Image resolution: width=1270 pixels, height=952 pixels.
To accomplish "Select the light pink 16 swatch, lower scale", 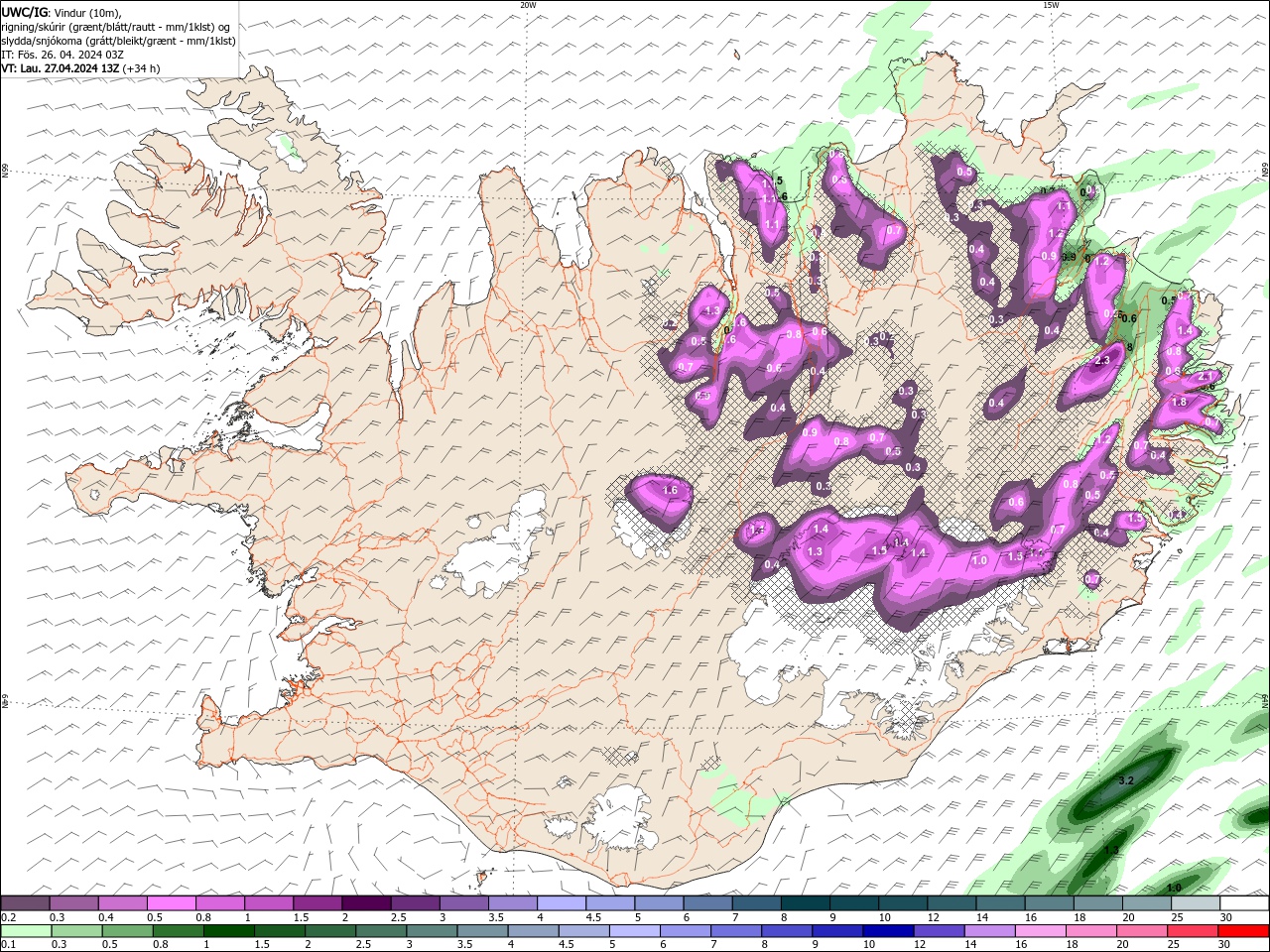I will (x=1041, y=930).
